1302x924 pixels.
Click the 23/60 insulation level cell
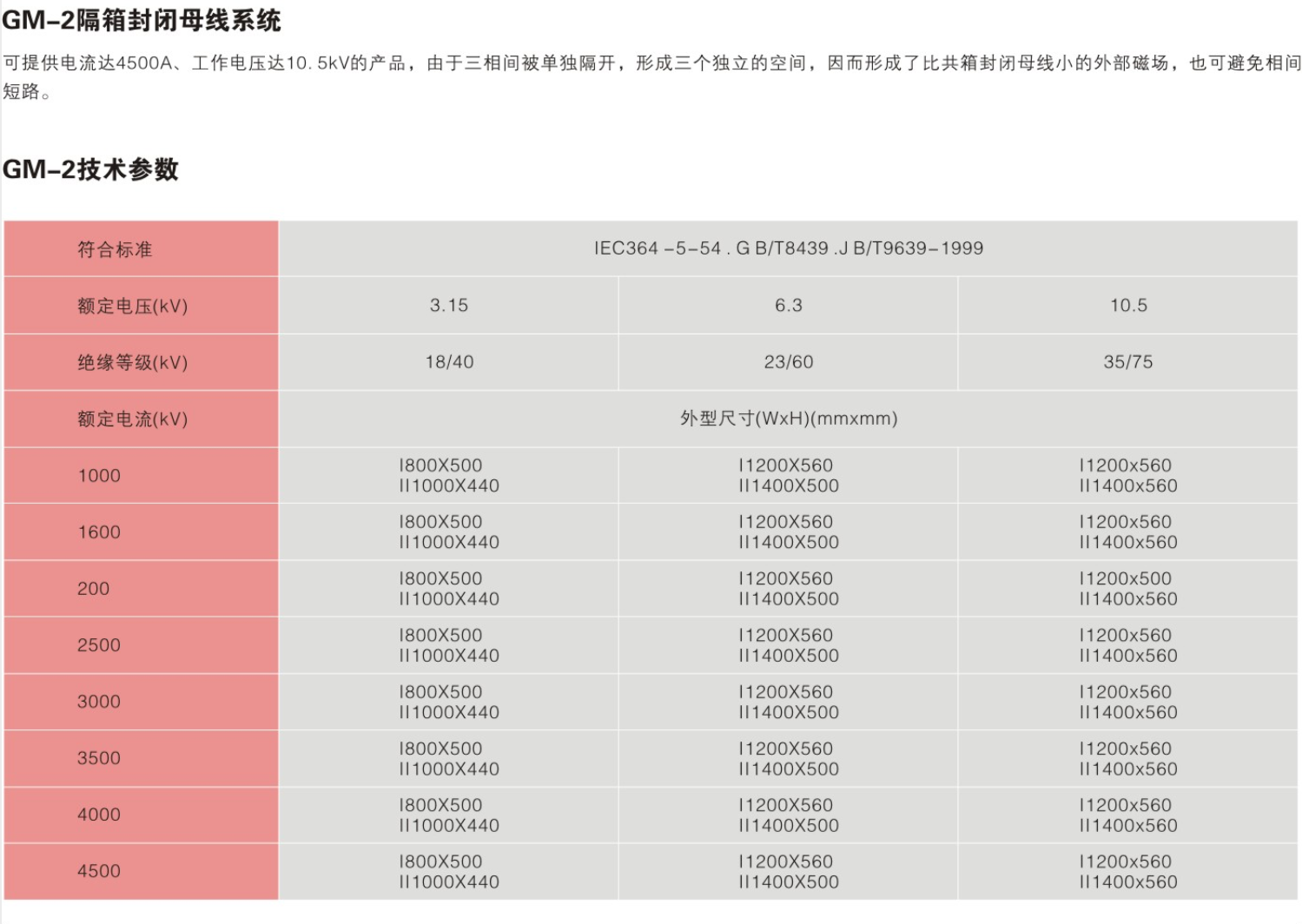(788, 362)
